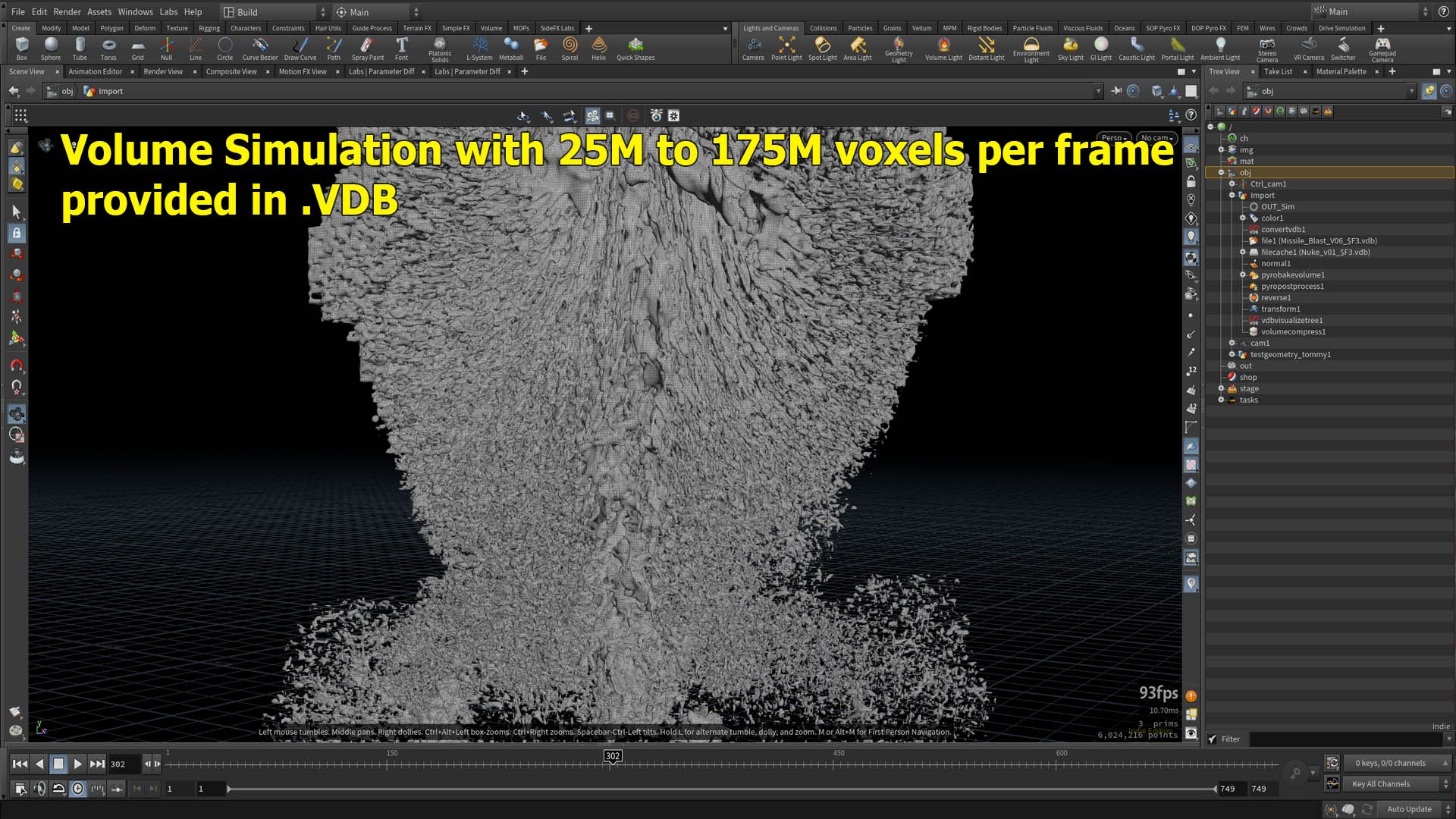Screen dimensions: 1456x819
Task: Create a Box from the shelf
Action: pyautogui.click(x=21, y=49)
